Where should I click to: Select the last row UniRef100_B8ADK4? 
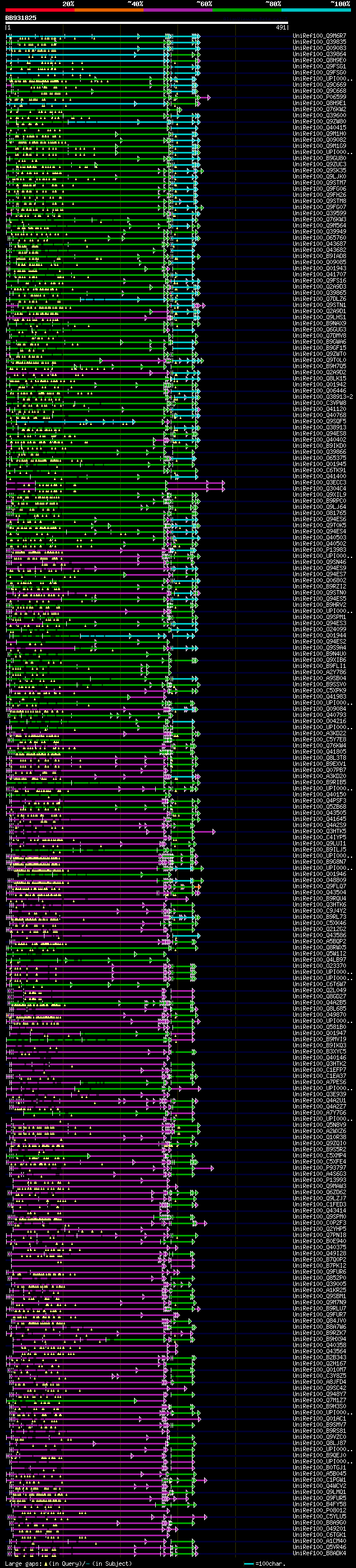coord(319,1553)
